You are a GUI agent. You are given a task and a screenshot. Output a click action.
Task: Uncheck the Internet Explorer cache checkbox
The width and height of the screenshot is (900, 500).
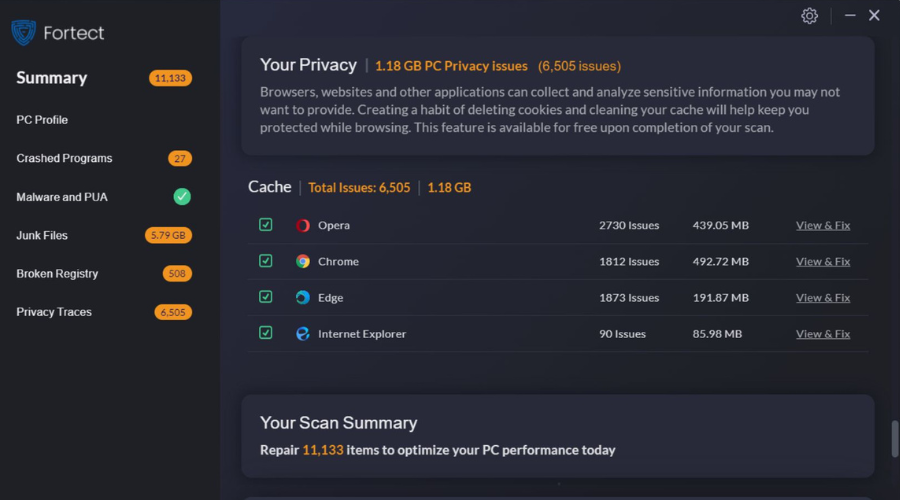pos(265,333)
